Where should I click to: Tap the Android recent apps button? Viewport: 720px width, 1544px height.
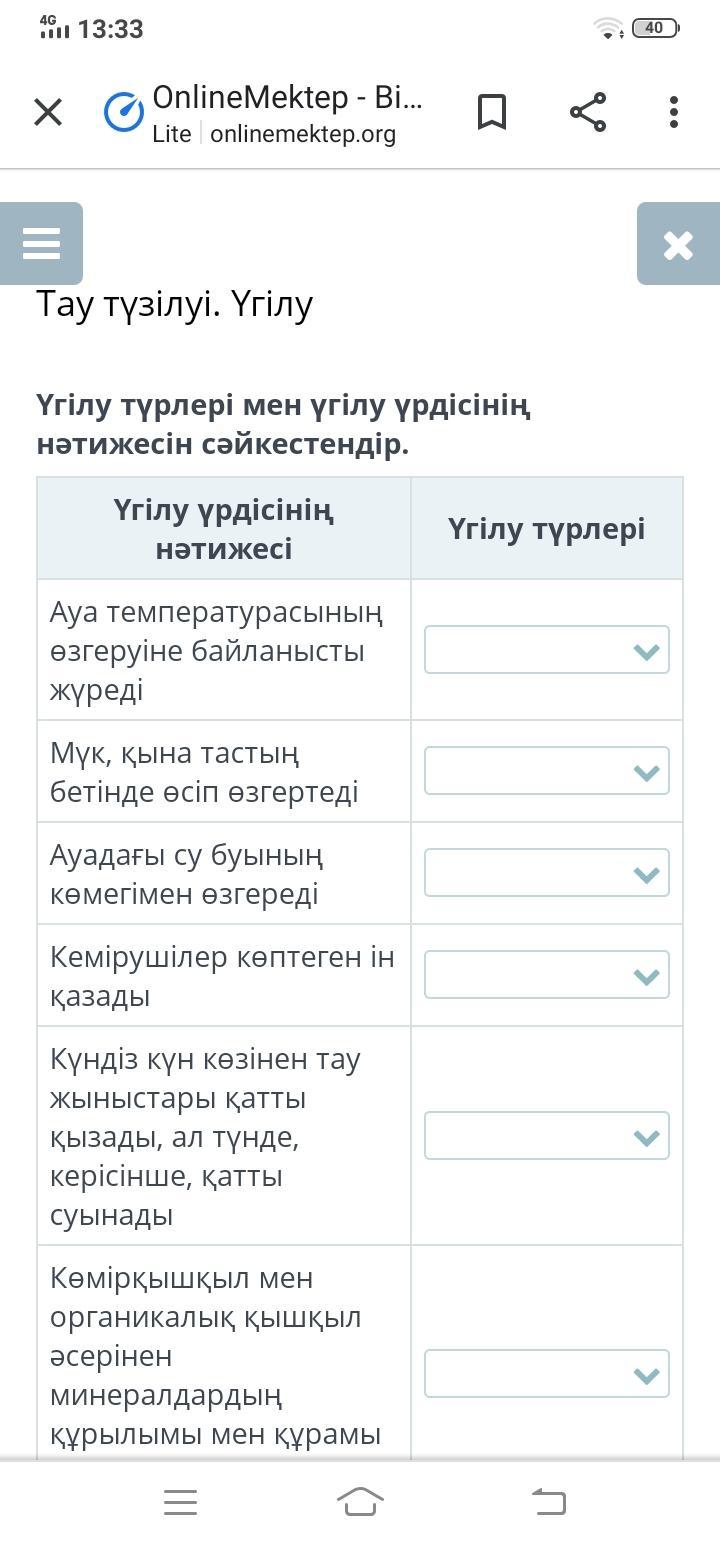coord(180,1501)
